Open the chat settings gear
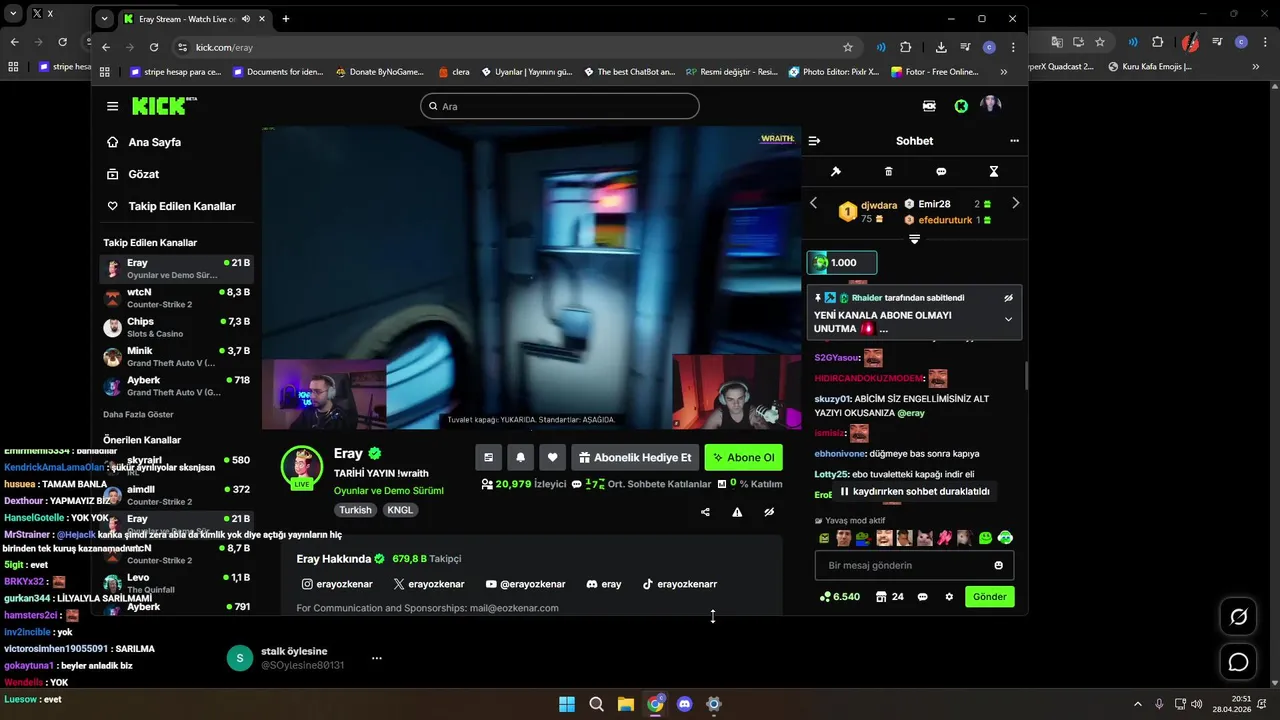Viewport: 1280px width, 720px height. coord(949,597)
